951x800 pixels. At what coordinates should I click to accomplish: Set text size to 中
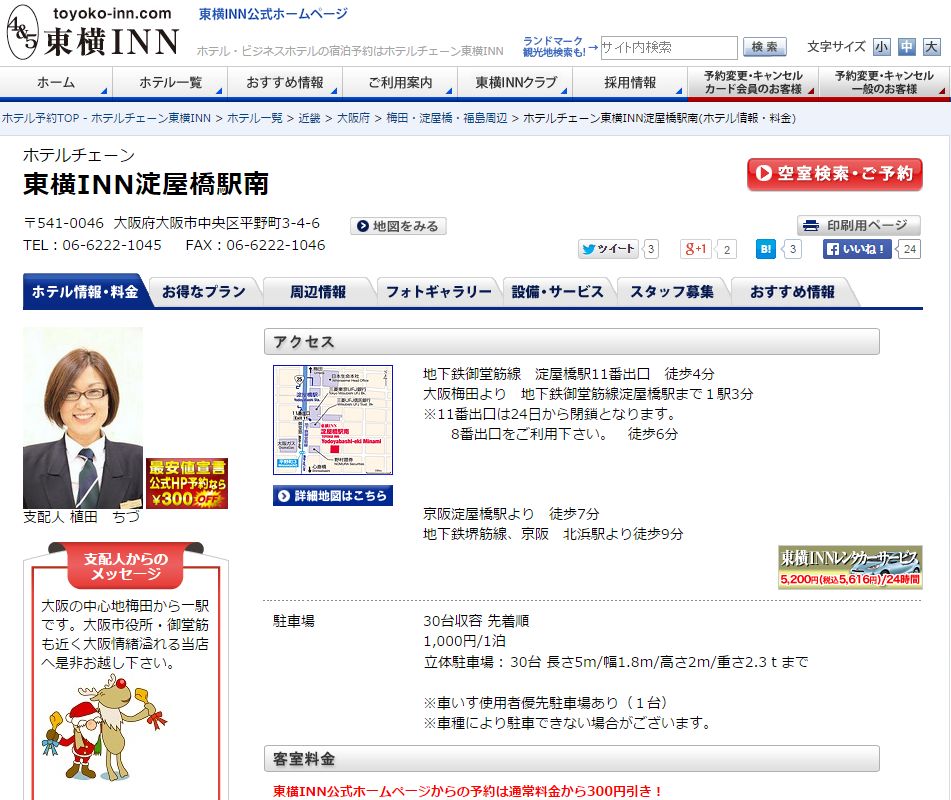click(x=906, y=47)
